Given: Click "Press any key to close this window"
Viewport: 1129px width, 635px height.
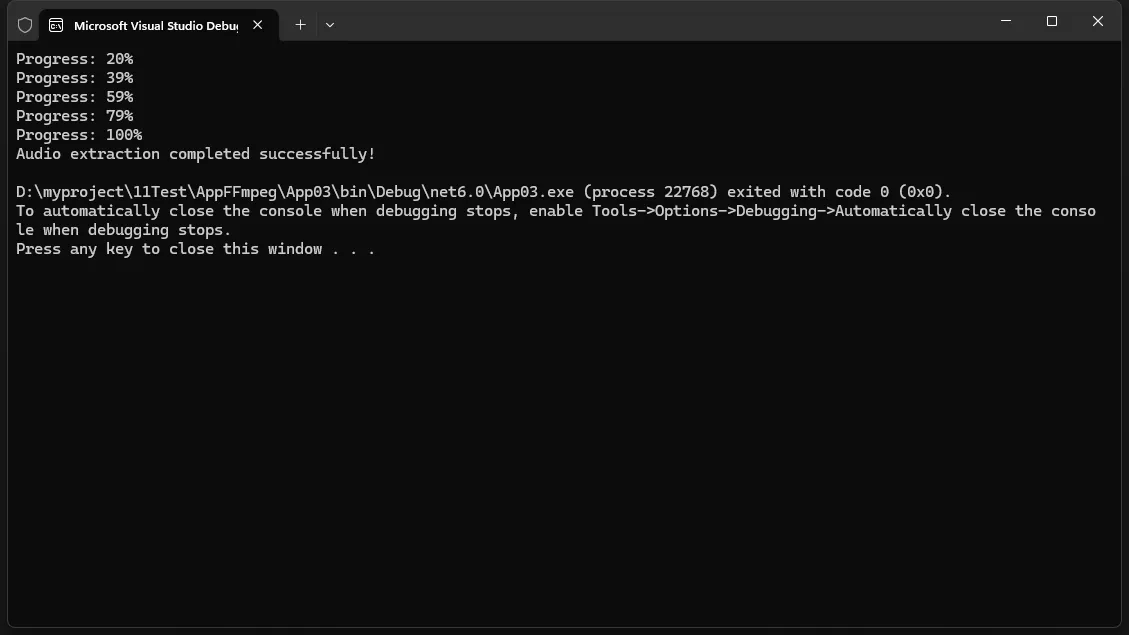Looking at the screenshot, I should coord(196,249).
